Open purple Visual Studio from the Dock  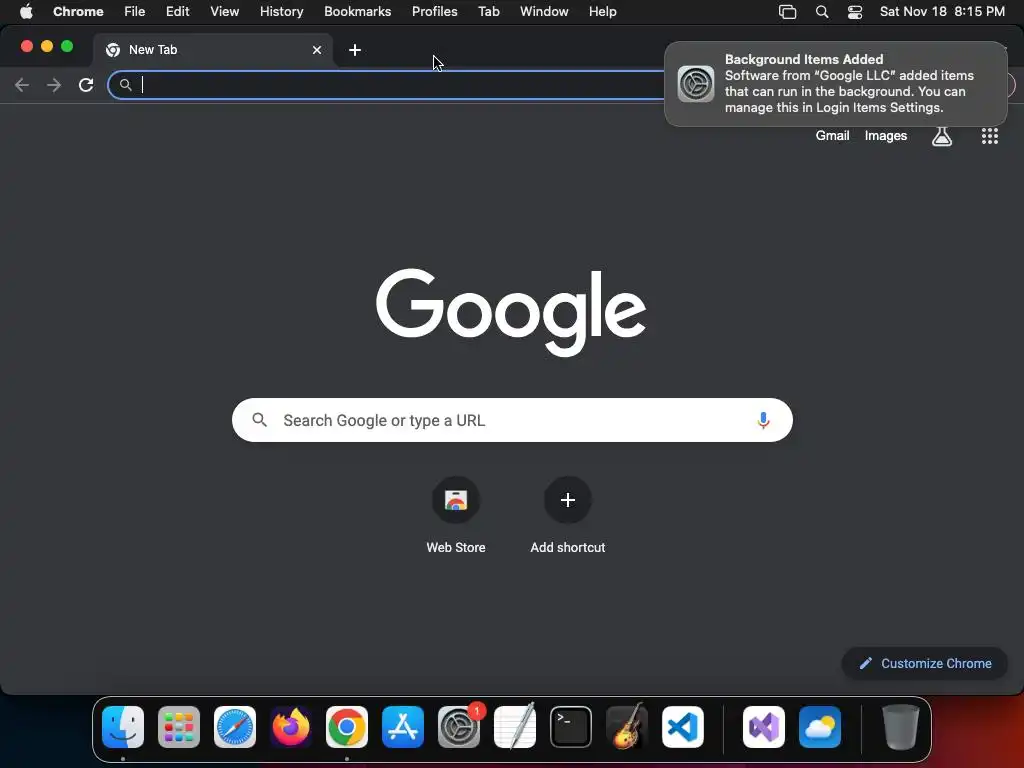pyautogui.click(x=763, y=727)
